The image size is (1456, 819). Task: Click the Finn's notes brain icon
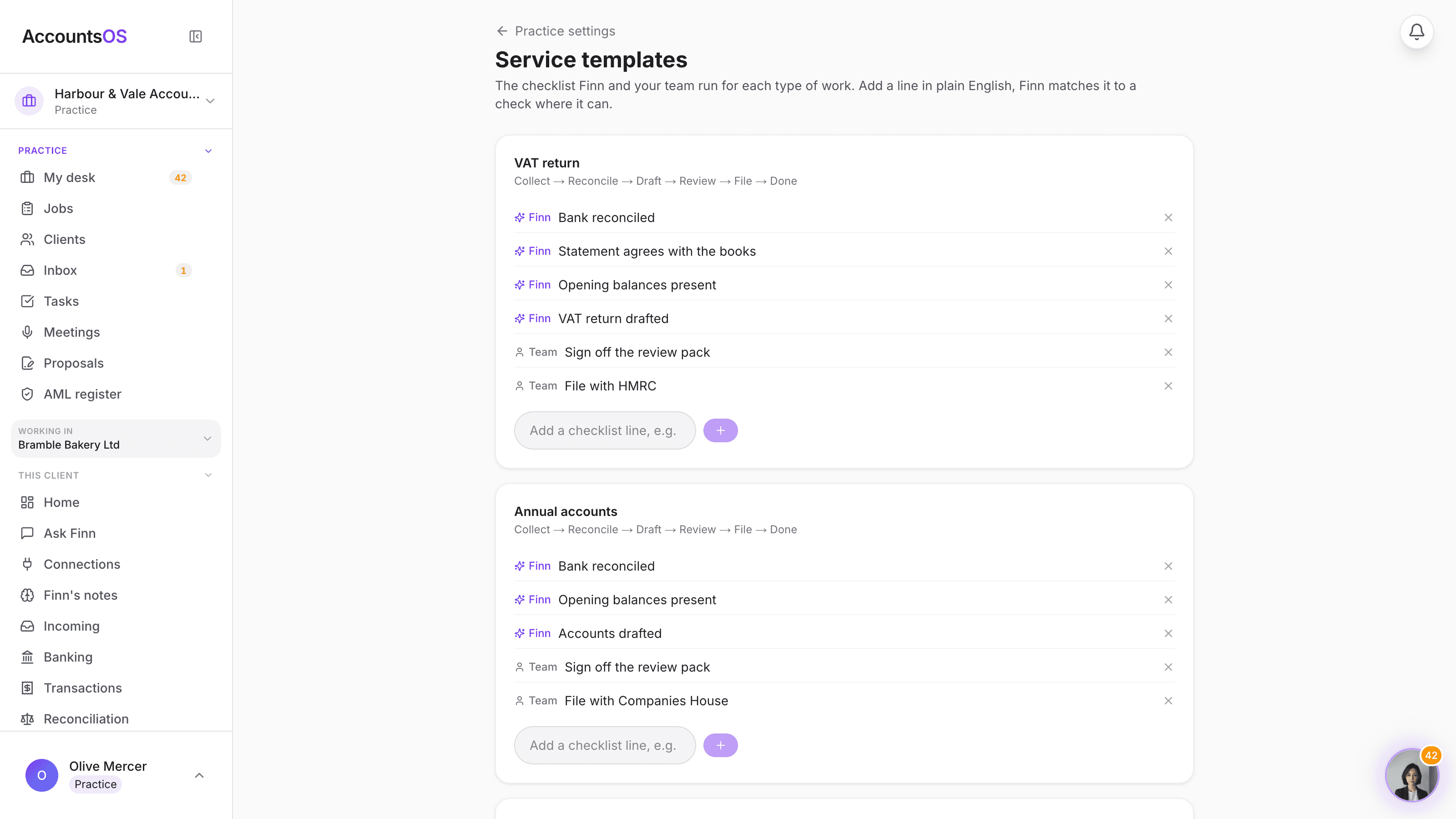pos(27,595)
